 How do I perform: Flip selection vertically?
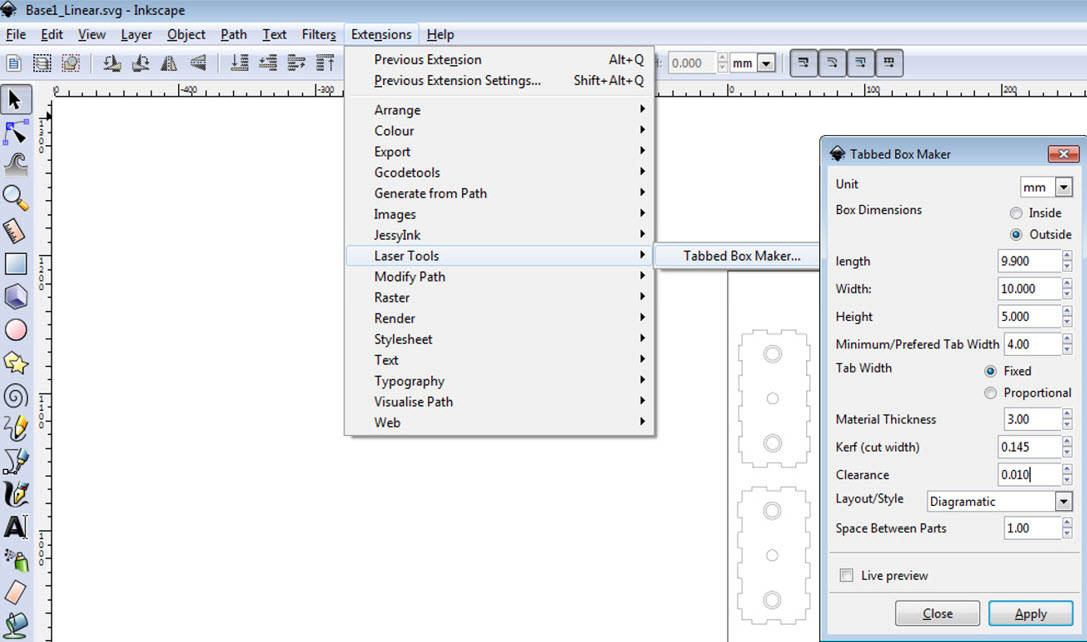(198, 63)
